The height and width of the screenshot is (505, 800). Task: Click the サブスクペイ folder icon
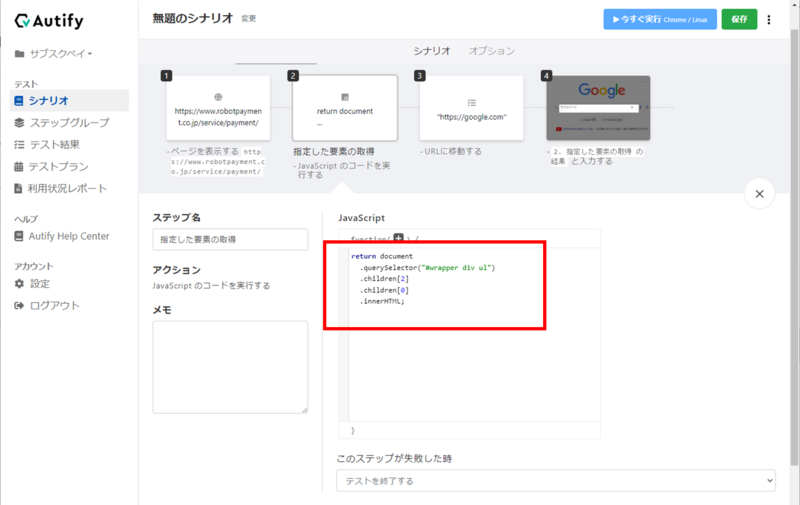tap(19, 54)
